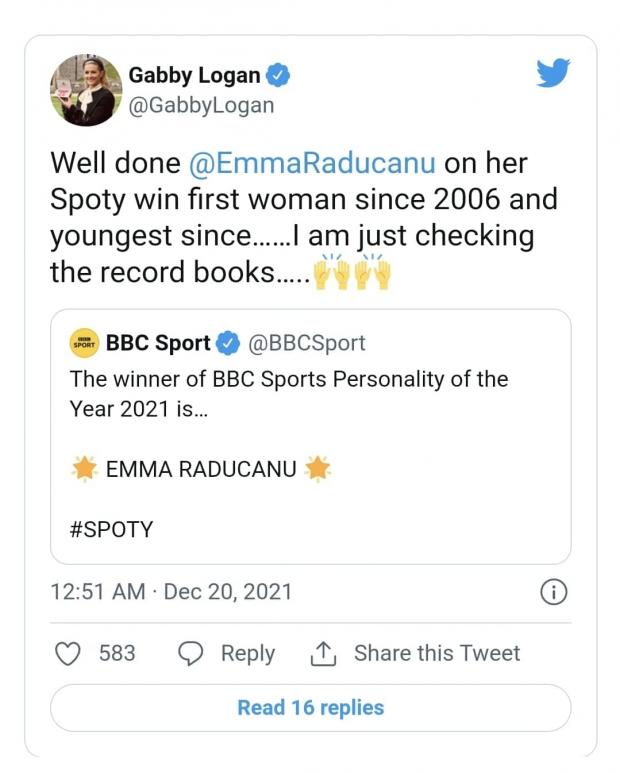Open the @GabbyLogan handle
The width and height of the screenshot is (620, 773).
click(201, 105)
